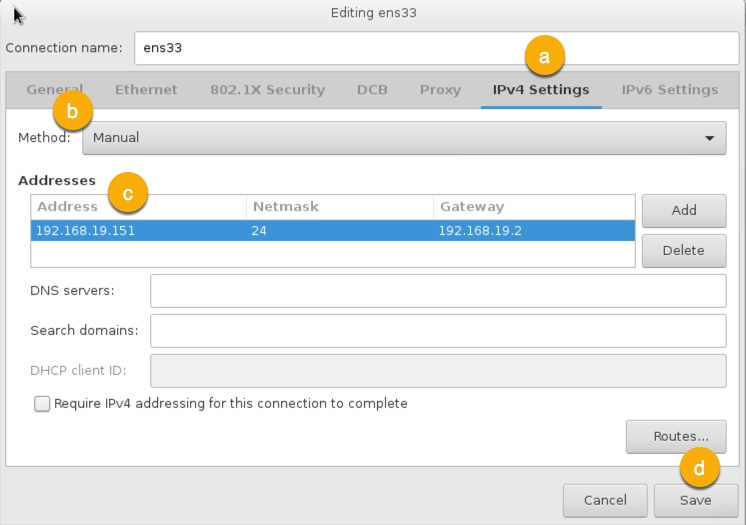Open the Proxy tab
This screenshot has width=746, height=525.
(x=440, y=90)
